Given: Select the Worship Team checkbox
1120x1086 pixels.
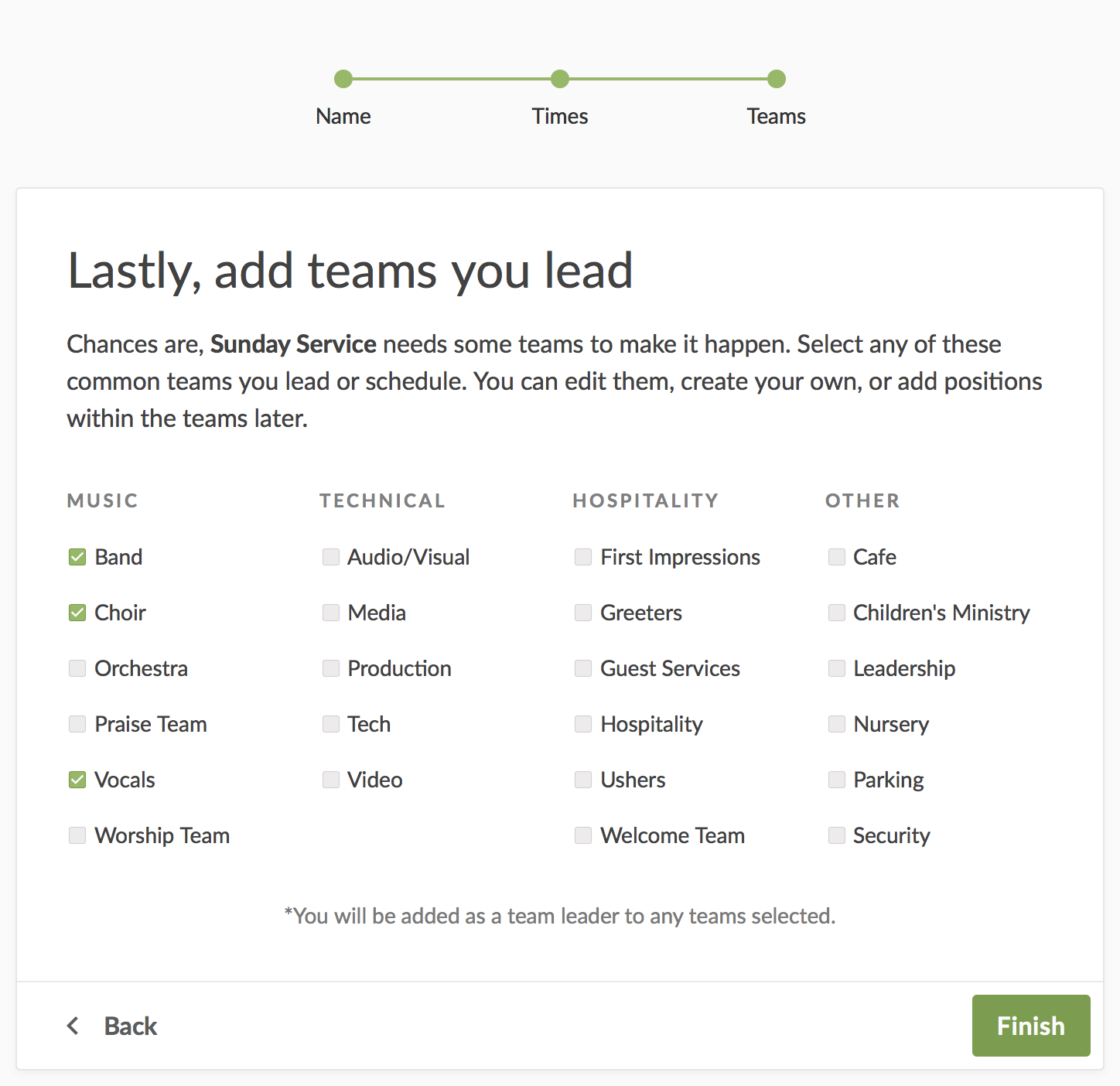Looking at the screenshot, I should pos(77,835).
